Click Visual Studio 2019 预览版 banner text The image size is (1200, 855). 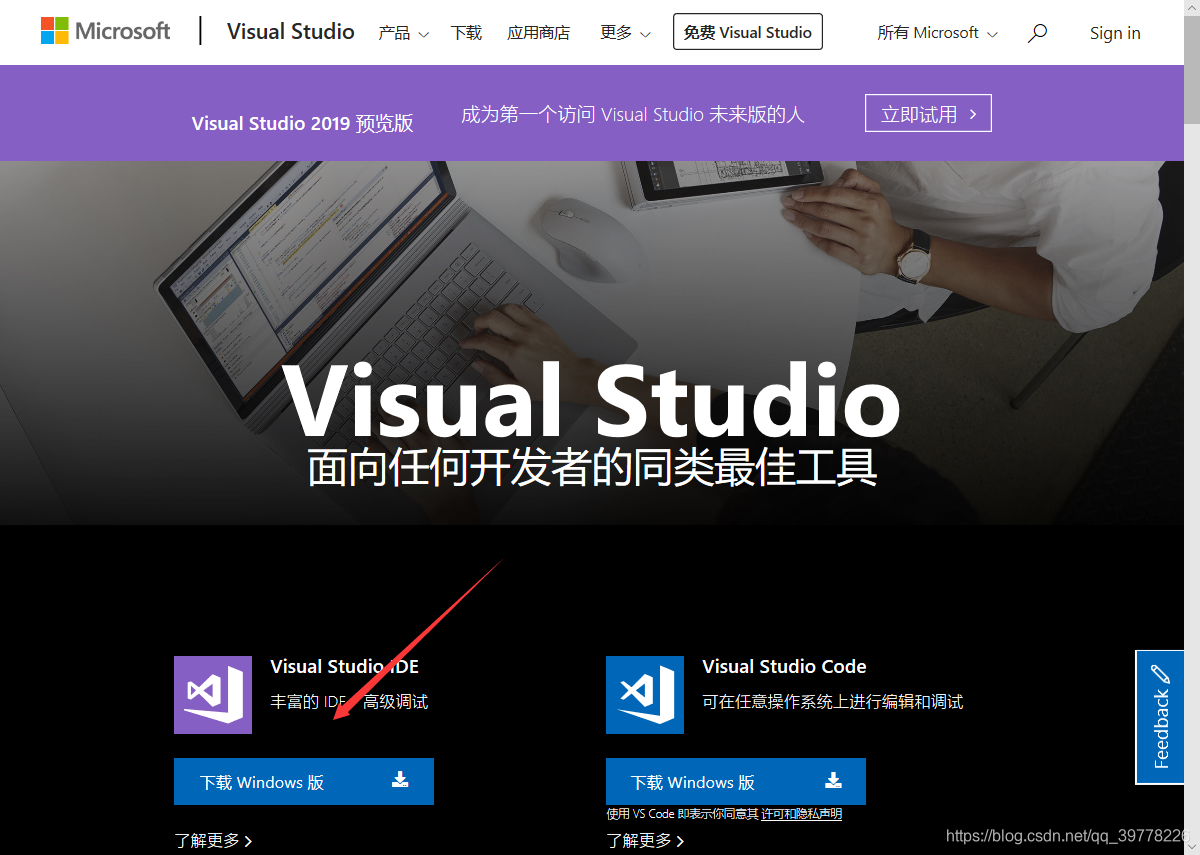click(x=302, y=123)
